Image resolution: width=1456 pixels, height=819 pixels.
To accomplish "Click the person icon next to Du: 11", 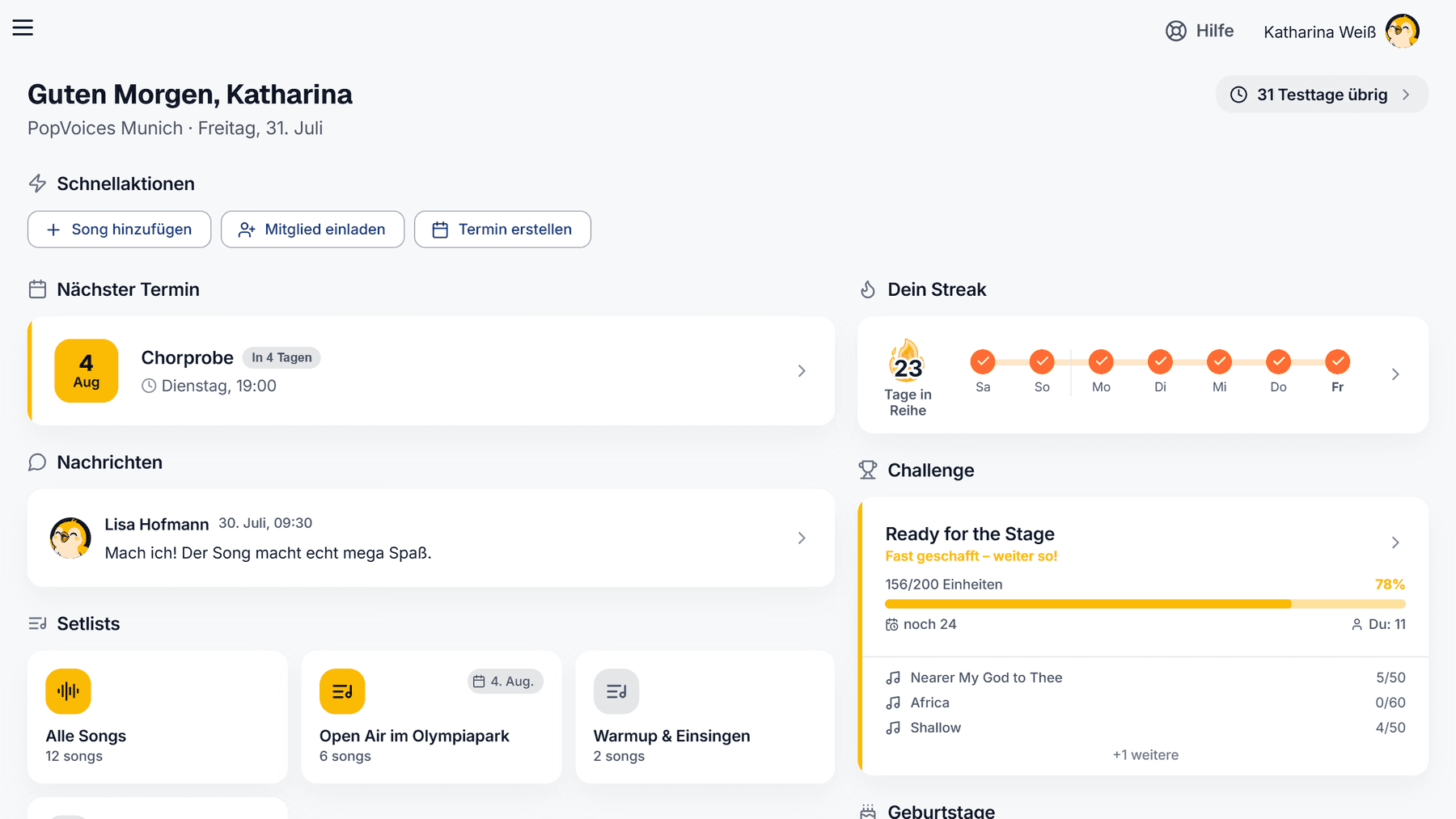I will point(1357,624).
